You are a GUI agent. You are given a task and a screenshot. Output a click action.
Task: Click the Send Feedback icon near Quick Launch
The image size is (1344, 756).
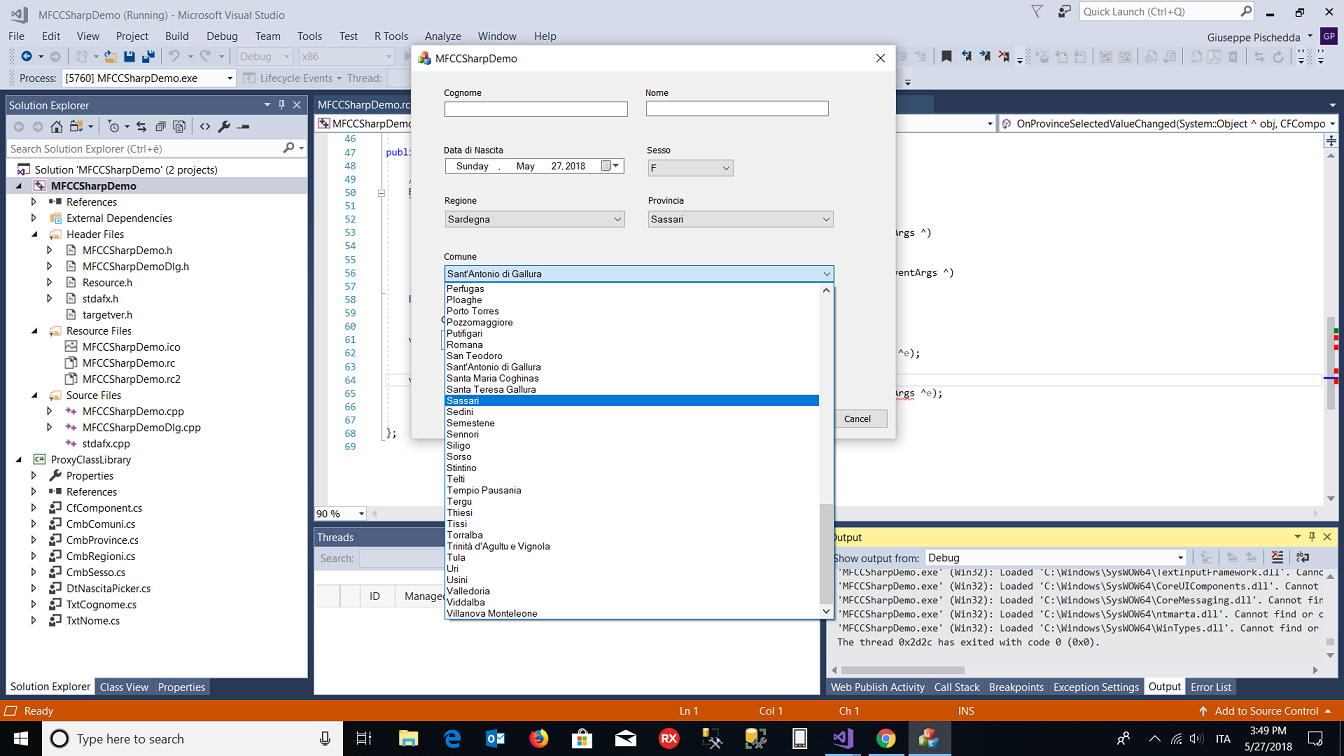(1063, 12)
